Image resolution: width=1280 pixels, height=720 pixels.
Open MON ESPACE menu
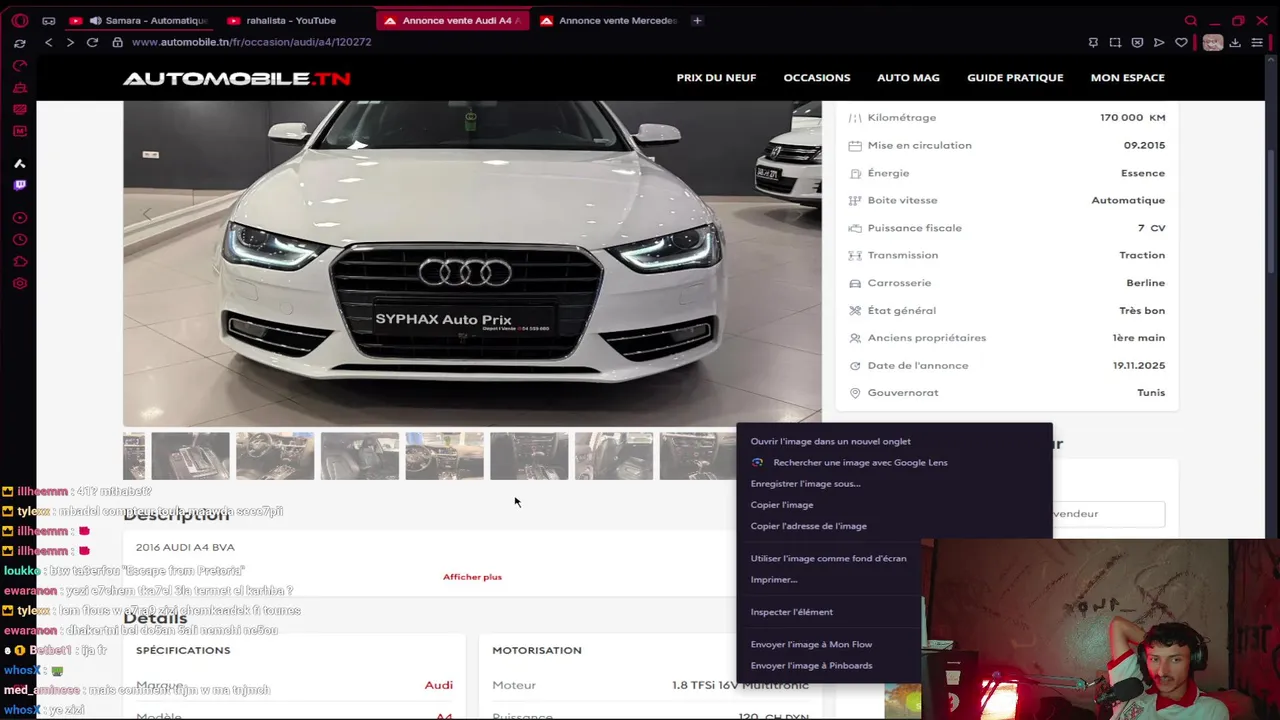click(x=1127, y=77)
